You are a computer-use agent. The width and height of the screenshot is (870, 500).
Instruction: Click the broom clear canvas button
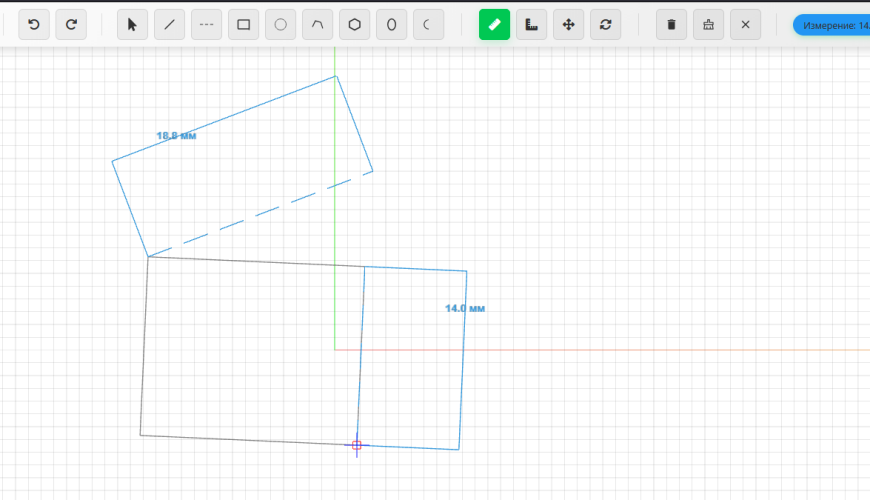pos(709,24)
